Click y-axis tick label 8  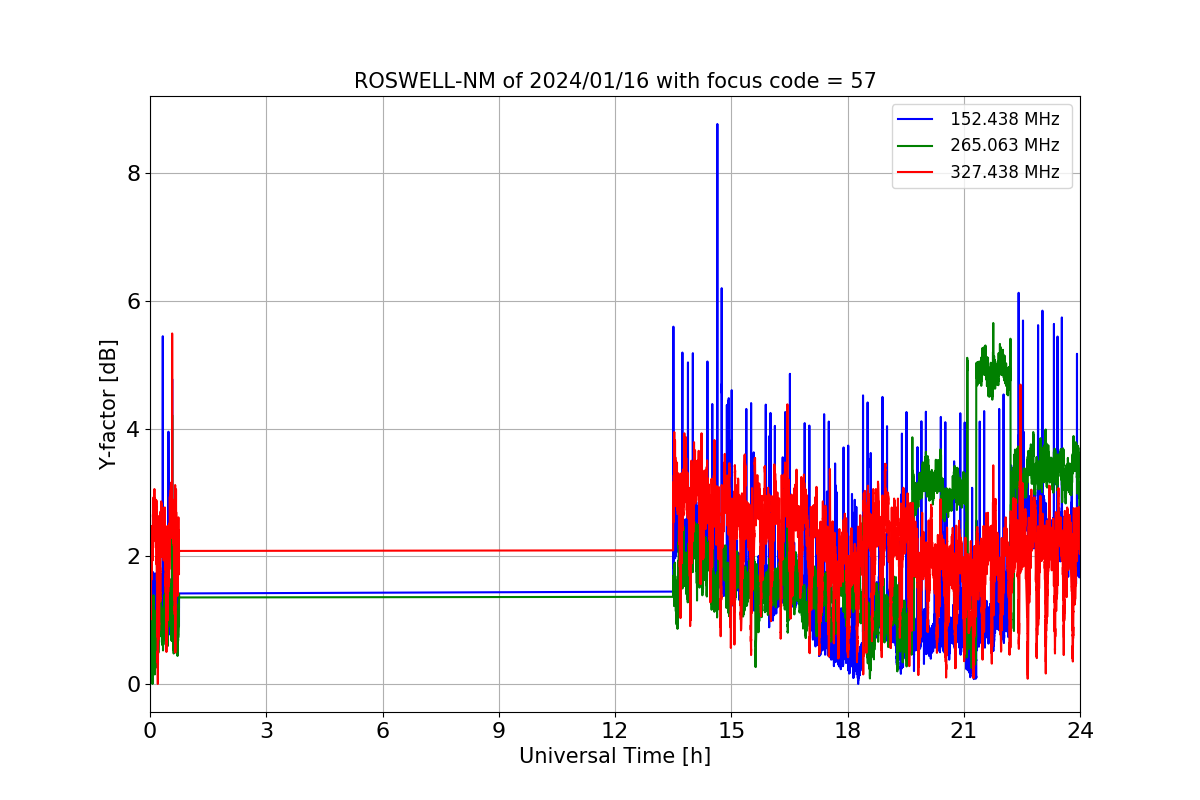pos(133,174)
